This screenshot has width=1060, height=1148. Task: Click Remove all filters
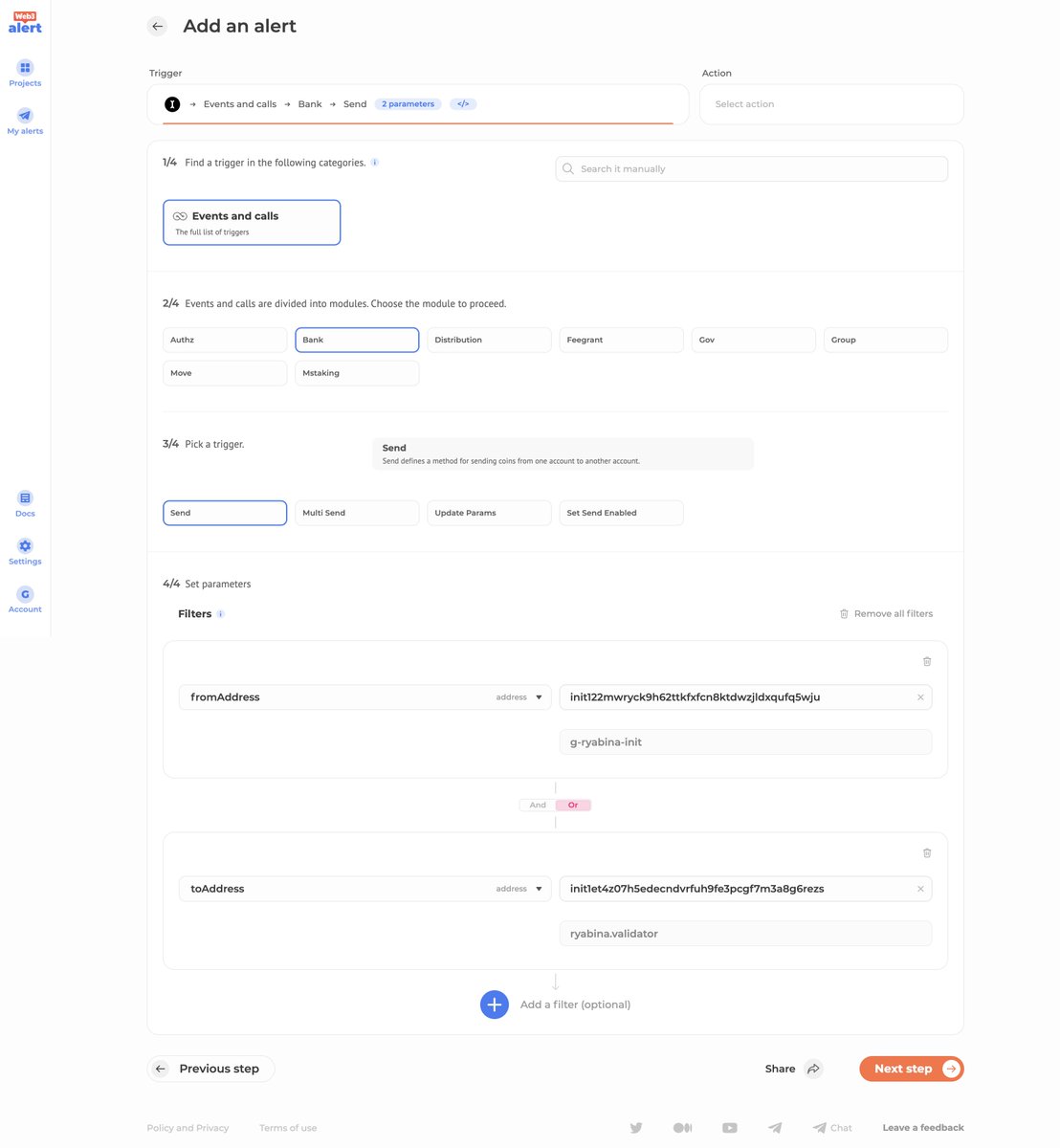point(886,614)
